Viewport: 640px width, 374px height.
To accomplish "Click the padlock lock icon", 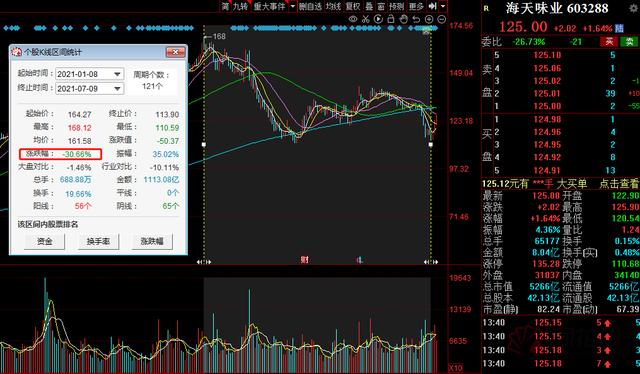I will pos(391,19).
